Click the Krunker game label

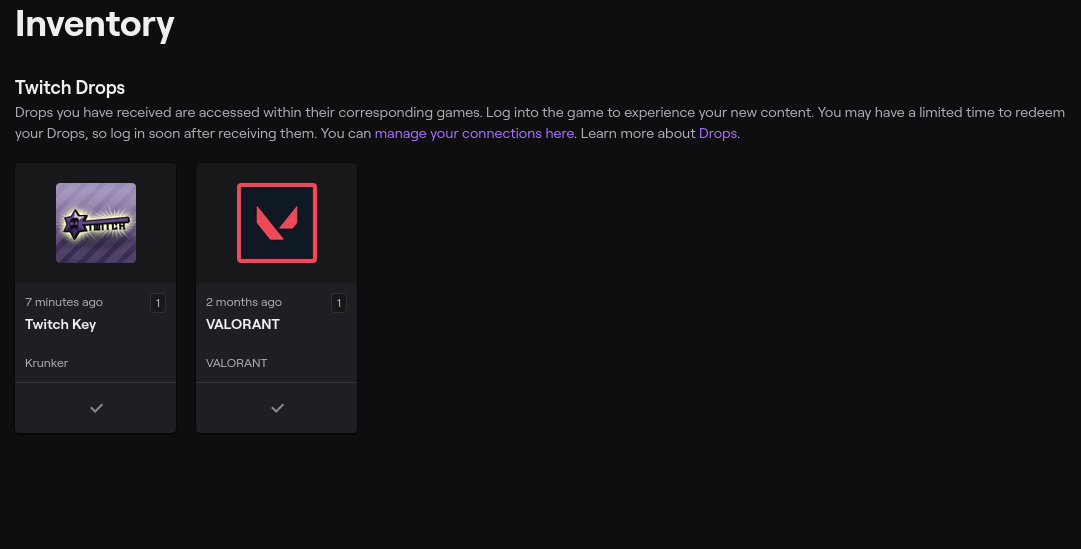[47, 363]
